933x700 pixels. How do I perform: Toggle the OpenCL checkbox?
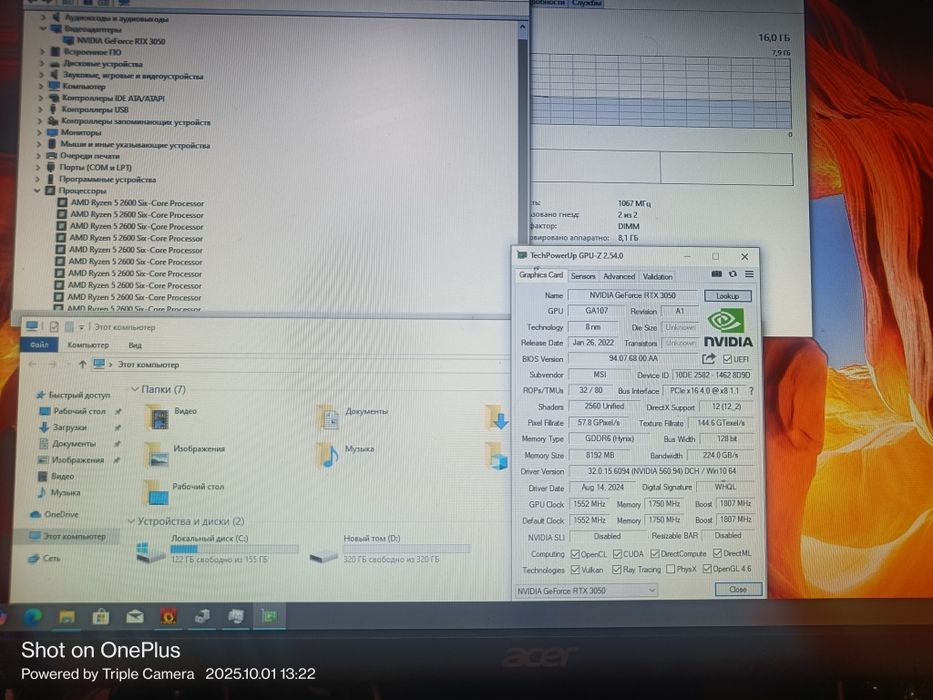click(575, 554)
